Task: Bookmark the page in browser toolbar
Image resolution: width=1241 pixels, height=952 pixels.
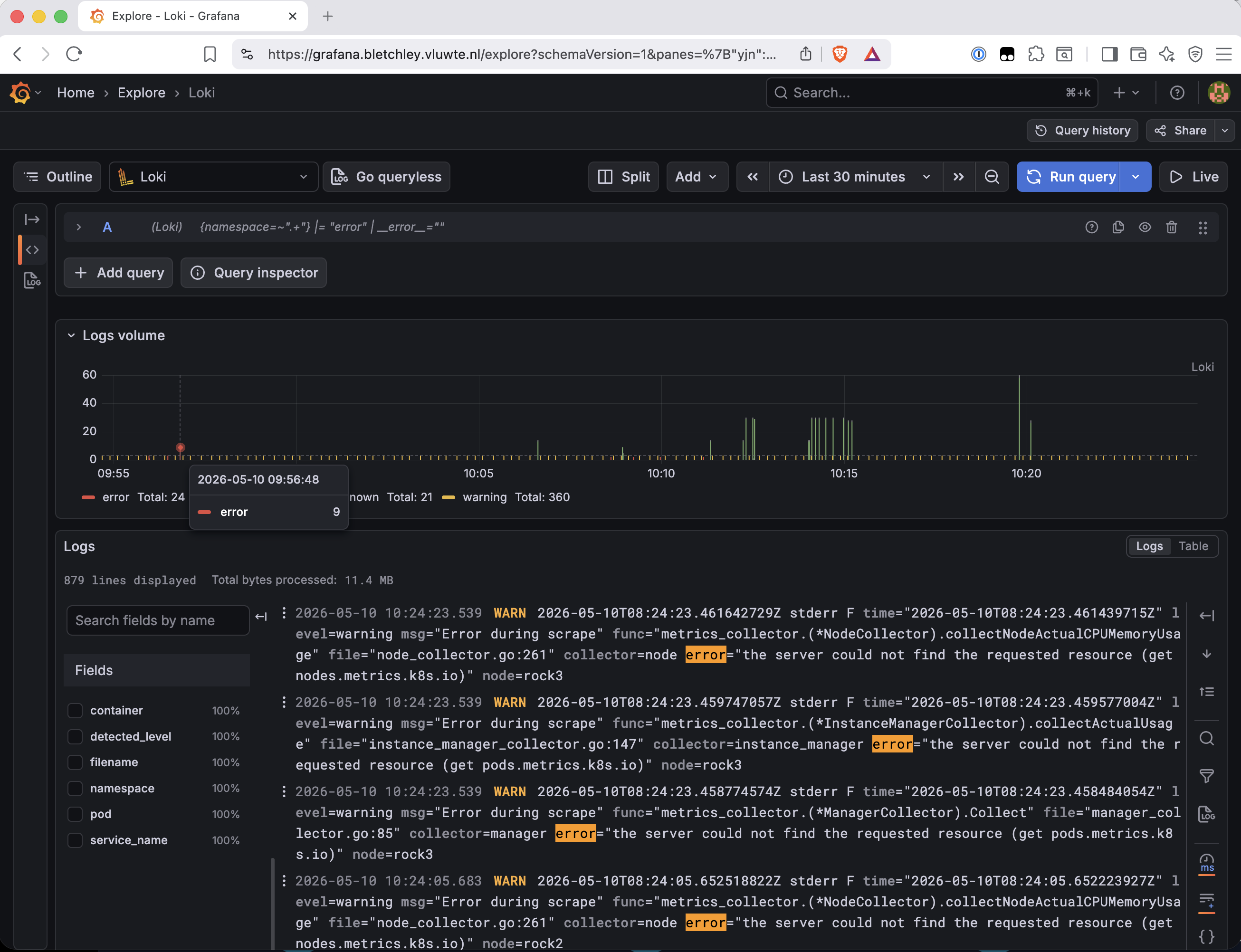Action: tap(210, 55)
